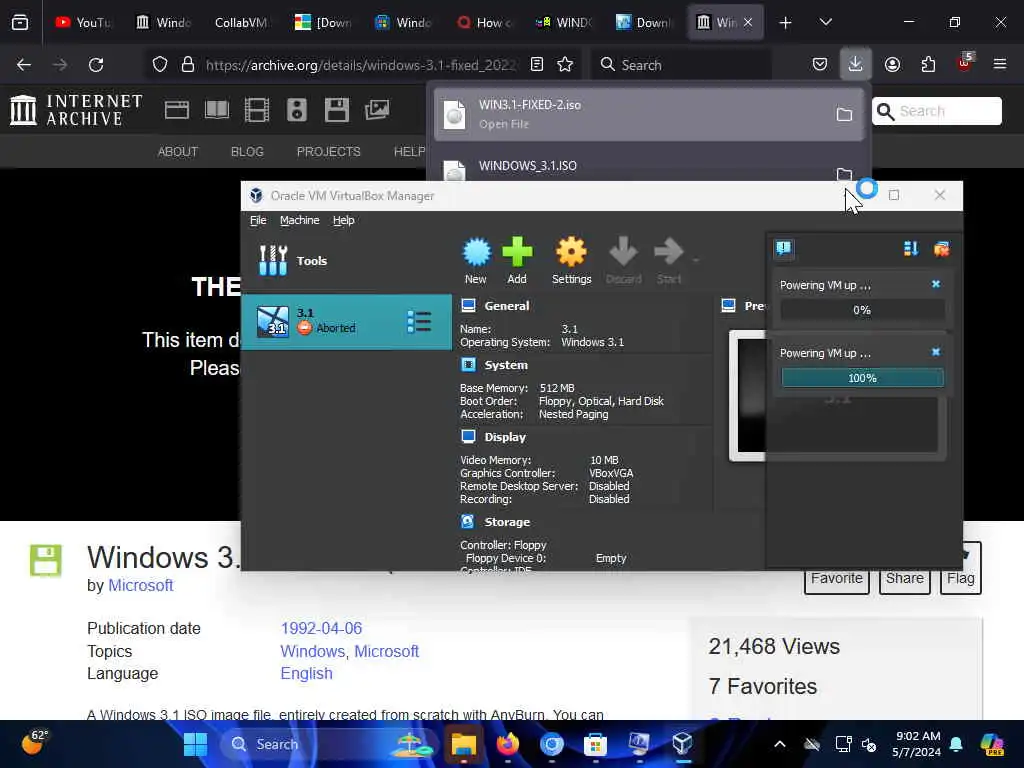Image resolution: width=1024 pixels, height=768 pixels.
Task: Click the clear all notifications icon
Action: (942, 248)
